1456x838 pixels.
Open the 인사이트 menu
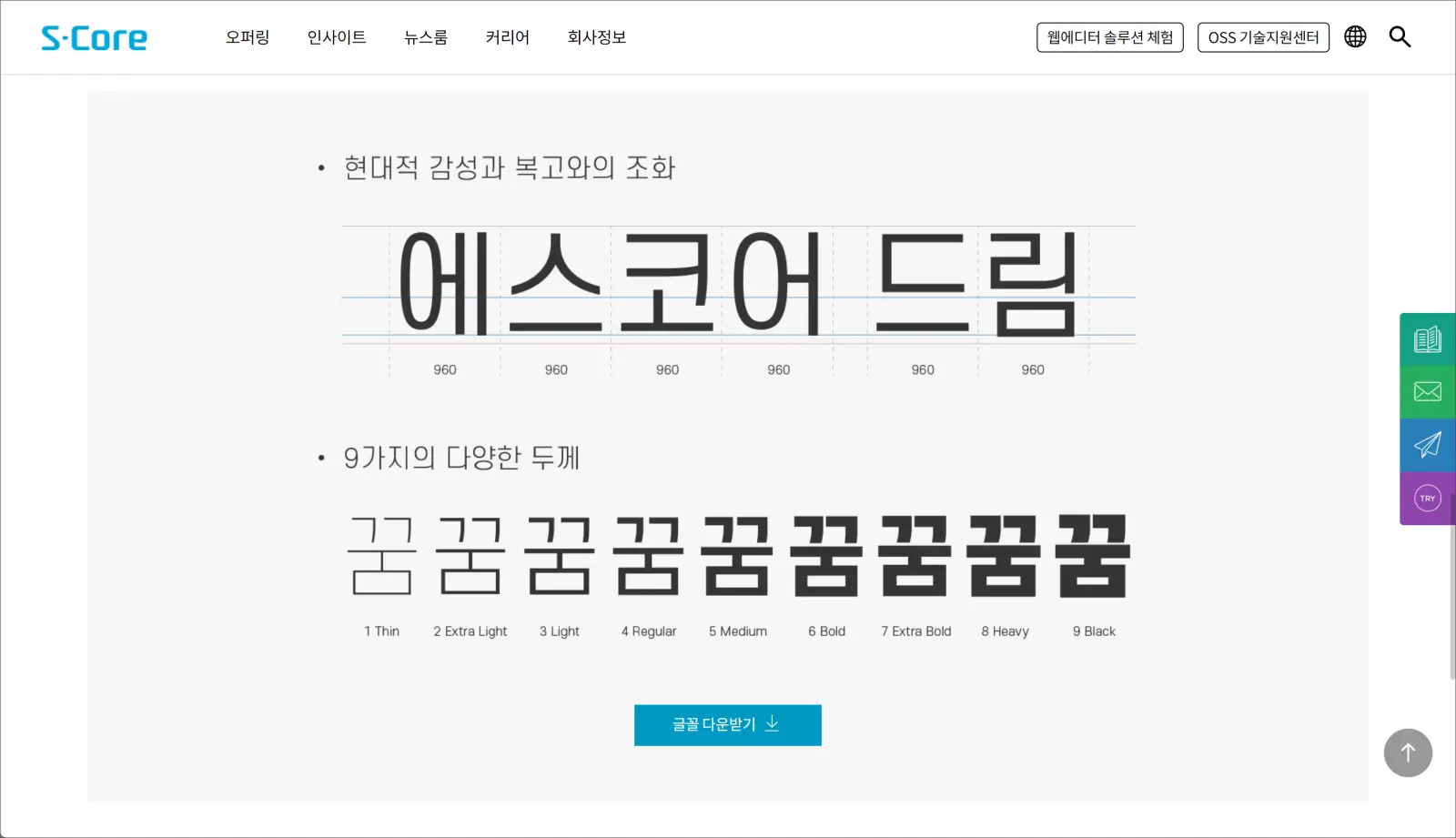pyautogui.click(x=337, y=37)
